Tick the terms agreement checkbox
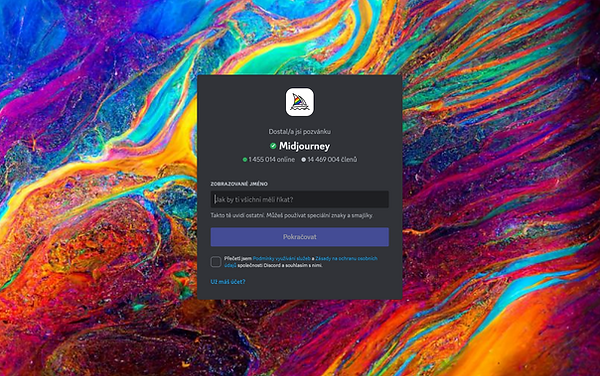Screen dimensions: 600x376 pos(216,262)
